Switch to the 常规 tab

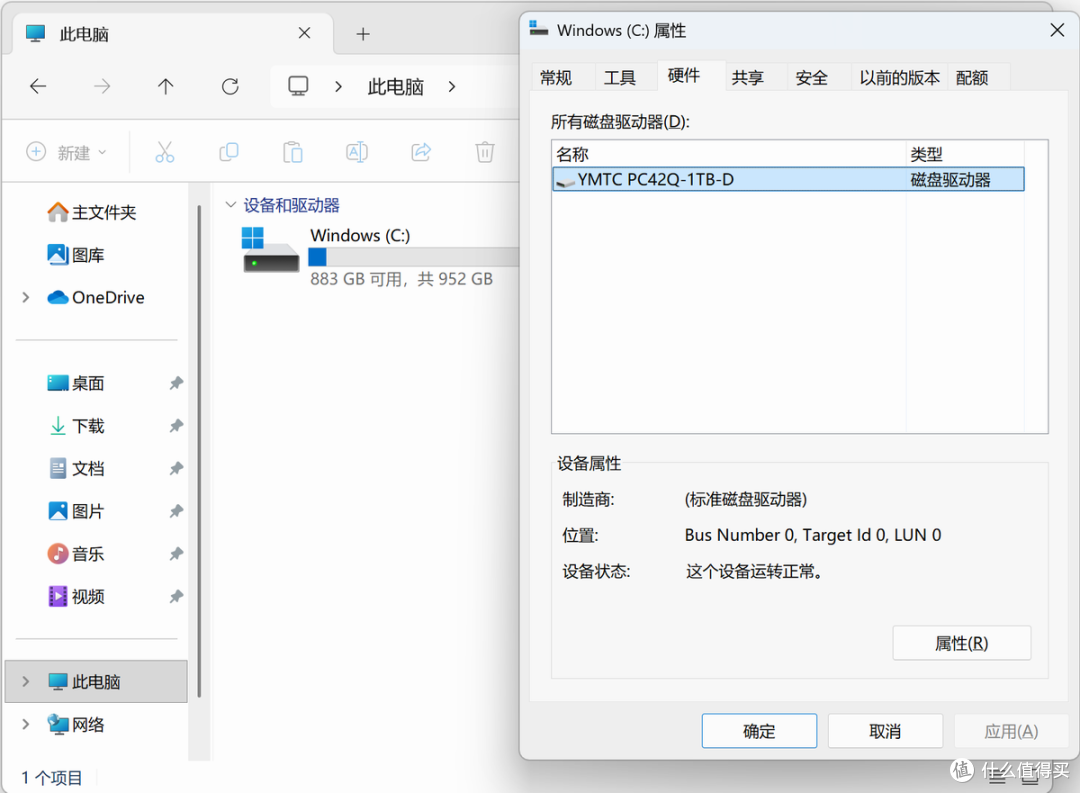click(556, 78)
